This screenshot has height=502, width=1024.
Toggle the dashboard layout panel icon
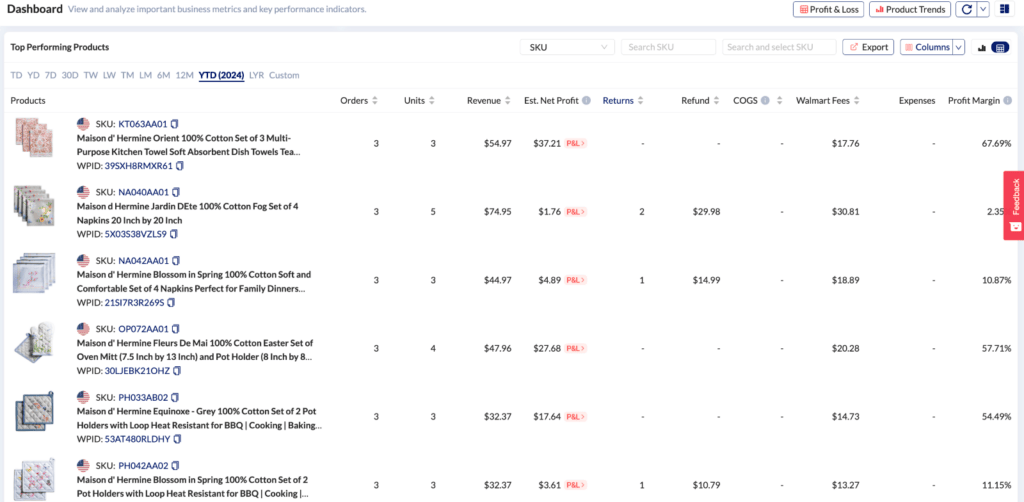pos(1004,9)
